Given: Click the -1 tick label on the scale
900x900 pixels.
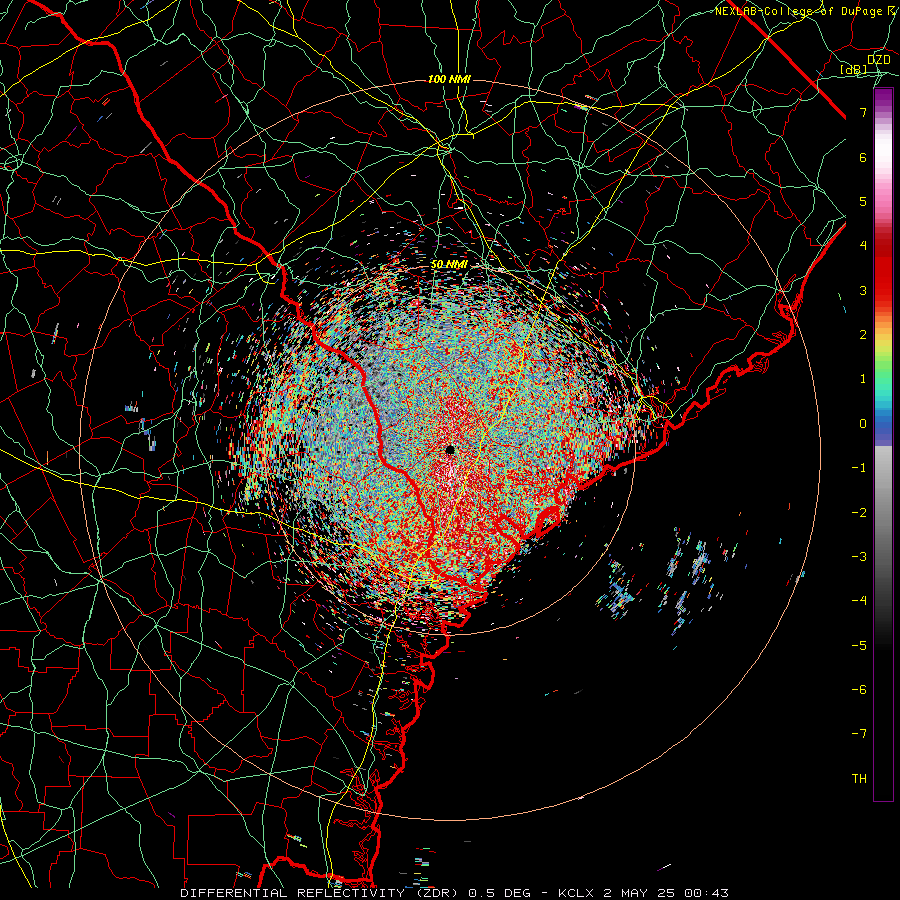Looking at the screenshot, I should coord(859,468).
